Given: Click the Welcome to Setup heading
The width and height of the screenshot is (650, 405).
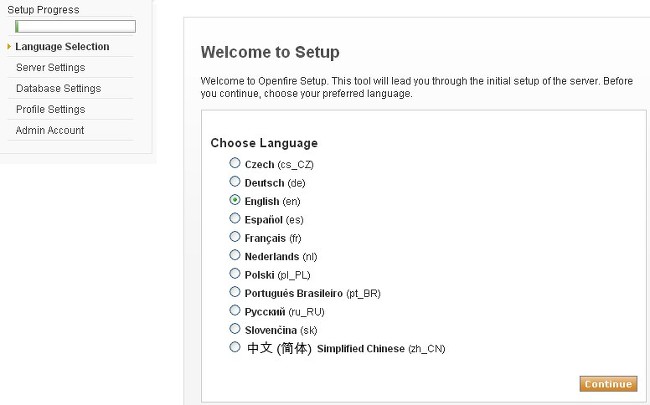Looking at the screenshot, I should tap(270, 52).
